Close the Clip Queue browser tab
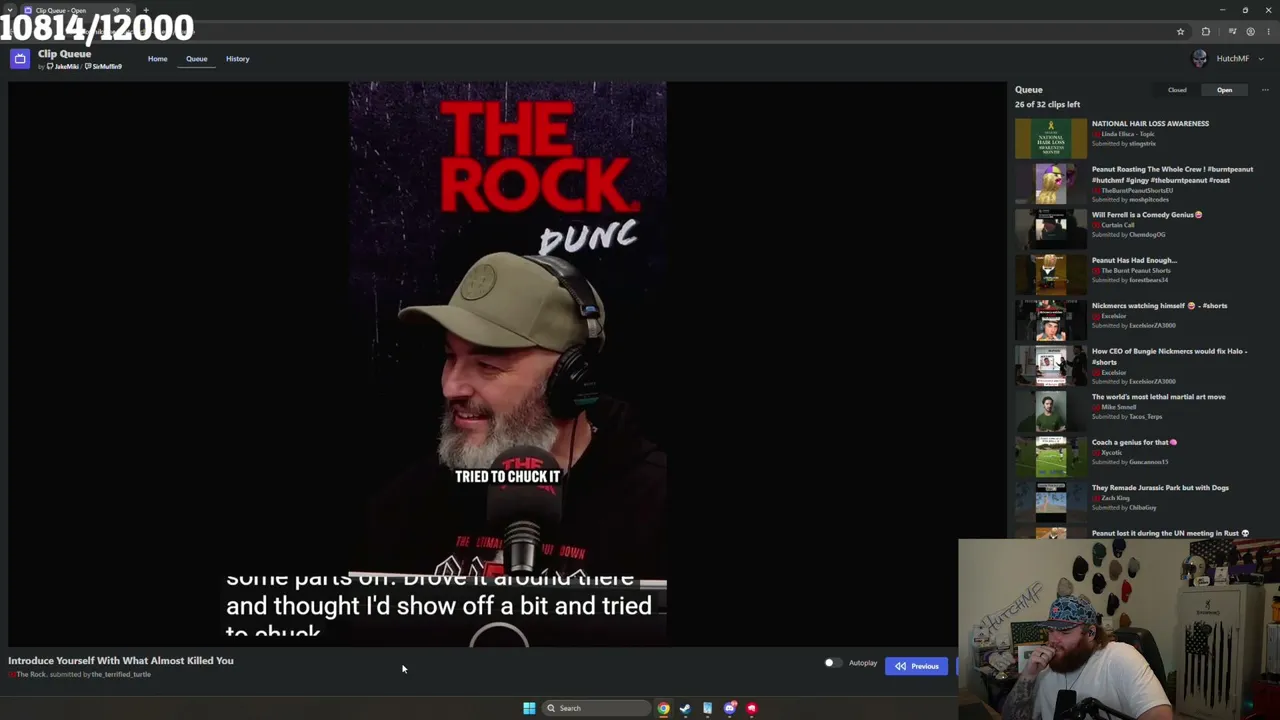 point(128,10)
